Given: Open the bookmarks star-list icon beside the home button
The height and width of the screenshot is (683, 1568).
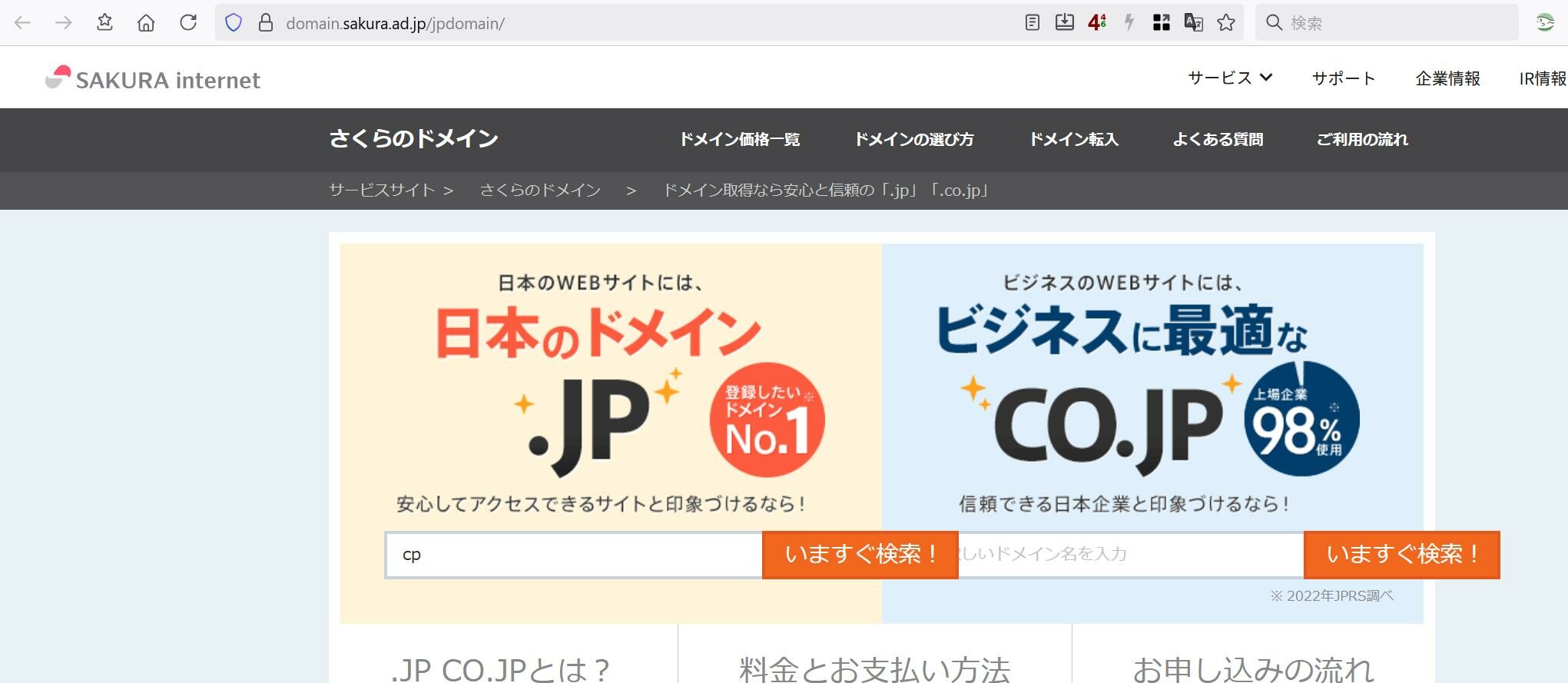Looking at the screenshot, I should [x=105, y=23].
